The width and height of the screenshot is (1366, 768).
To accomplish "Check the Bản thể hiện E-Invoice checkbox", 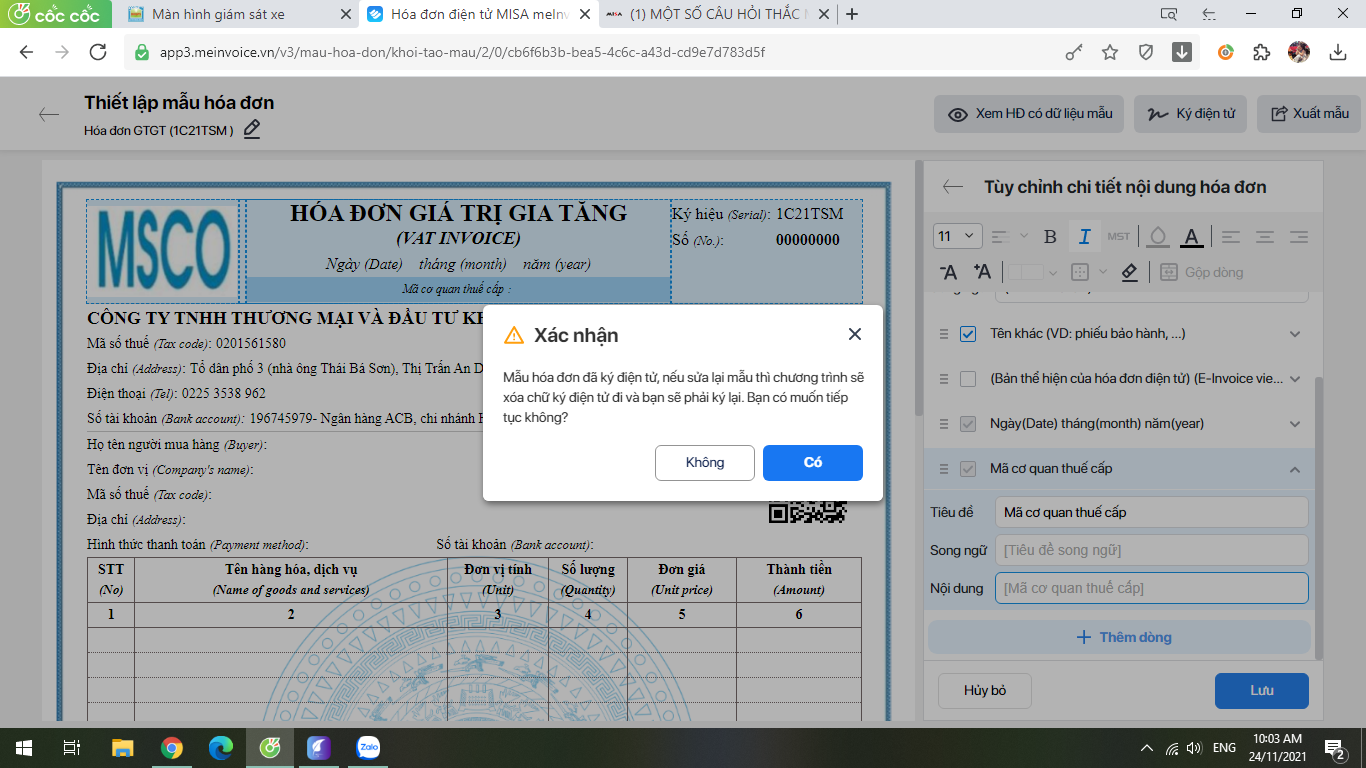I will (967, 379).
